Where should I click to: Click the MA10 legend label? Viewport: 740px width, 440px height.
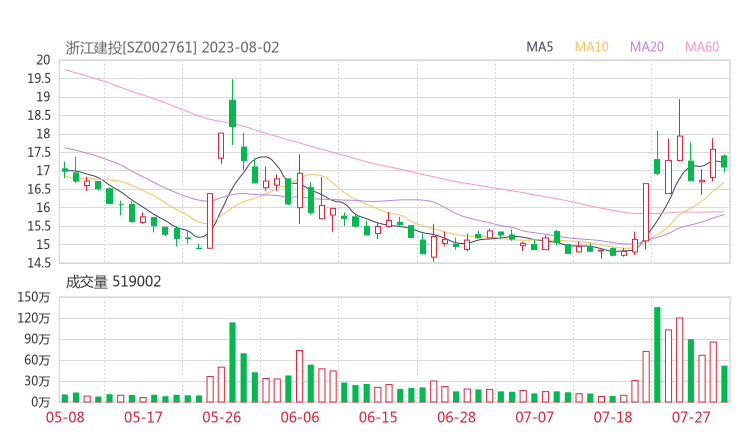[x=591, y=47]
